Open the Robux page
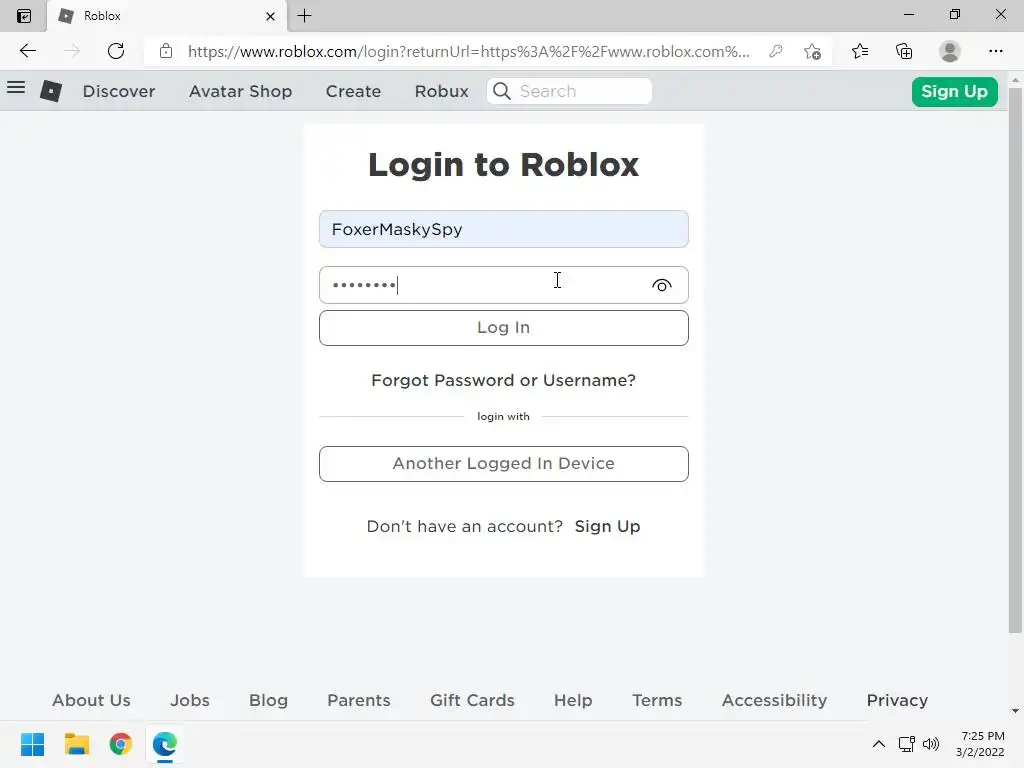 [441, 91]
